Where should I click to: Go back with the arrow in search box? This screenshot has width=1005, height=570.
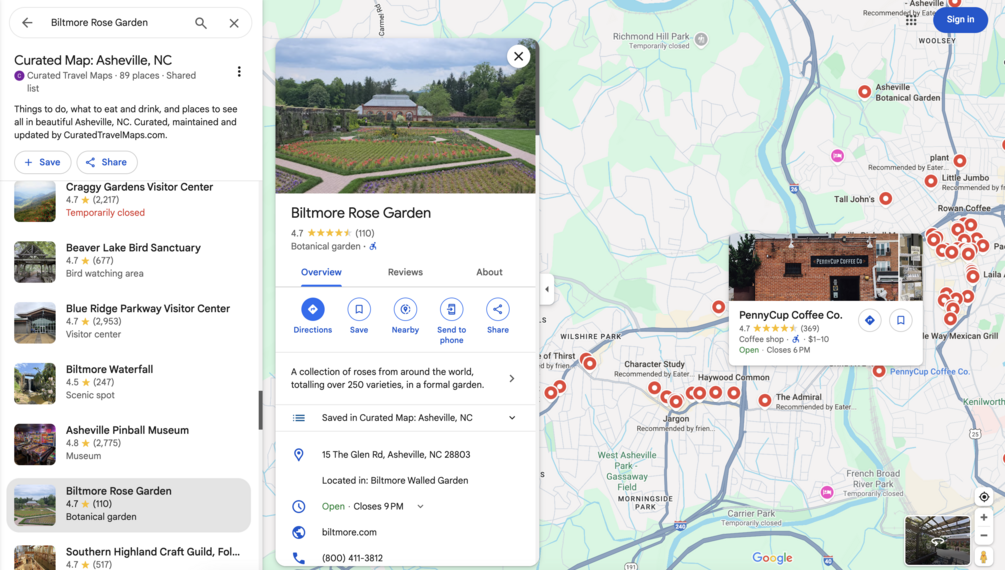[27, 22]
